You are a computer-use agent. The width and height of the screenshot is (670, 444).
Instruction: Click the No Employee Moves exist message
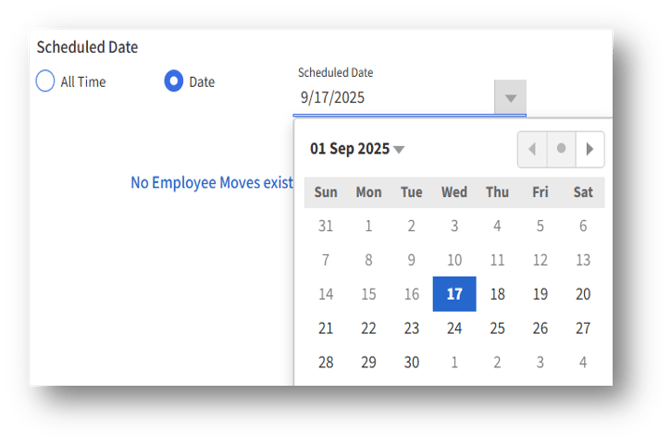212,183
